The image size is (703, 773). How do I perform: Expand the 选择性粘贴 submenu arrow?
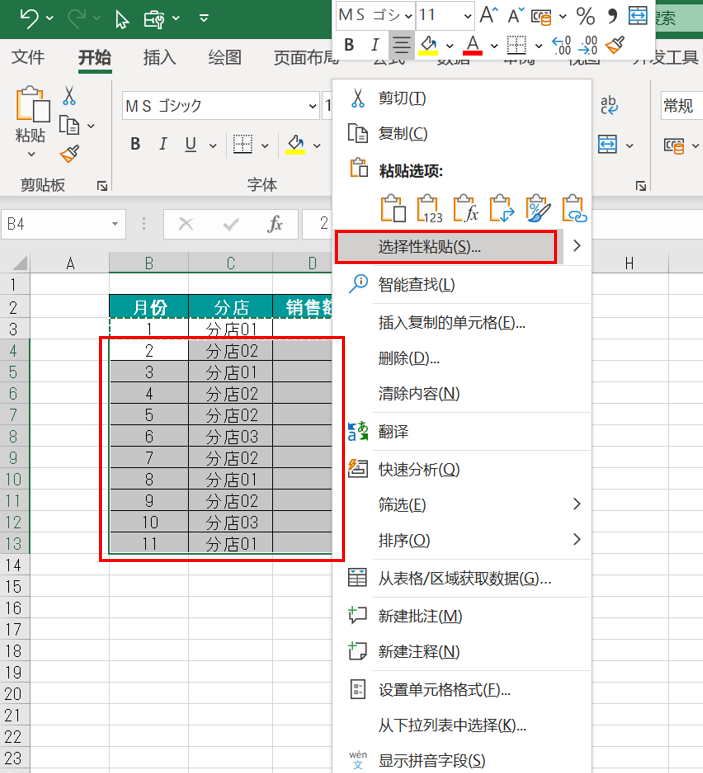point(576,246)
